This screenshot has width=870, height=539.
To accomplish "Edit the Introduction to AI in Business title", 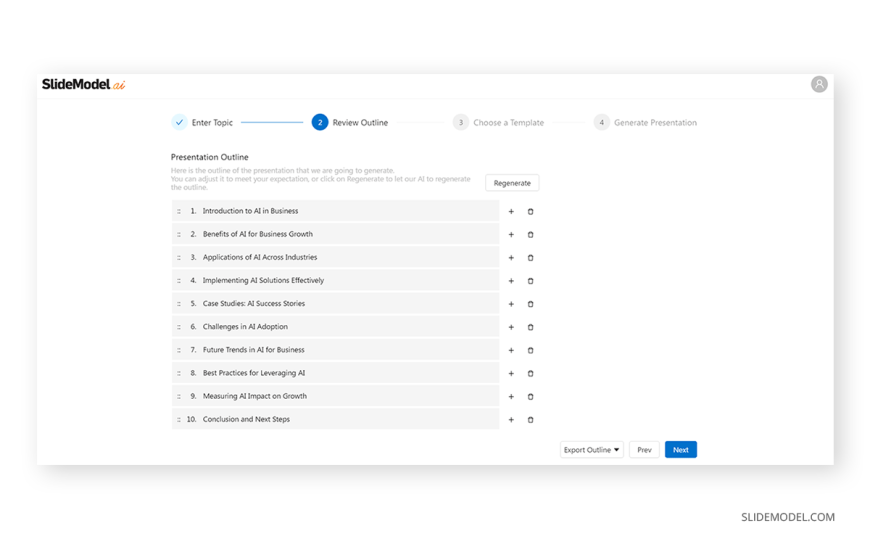I will click(x=250, y=211).
